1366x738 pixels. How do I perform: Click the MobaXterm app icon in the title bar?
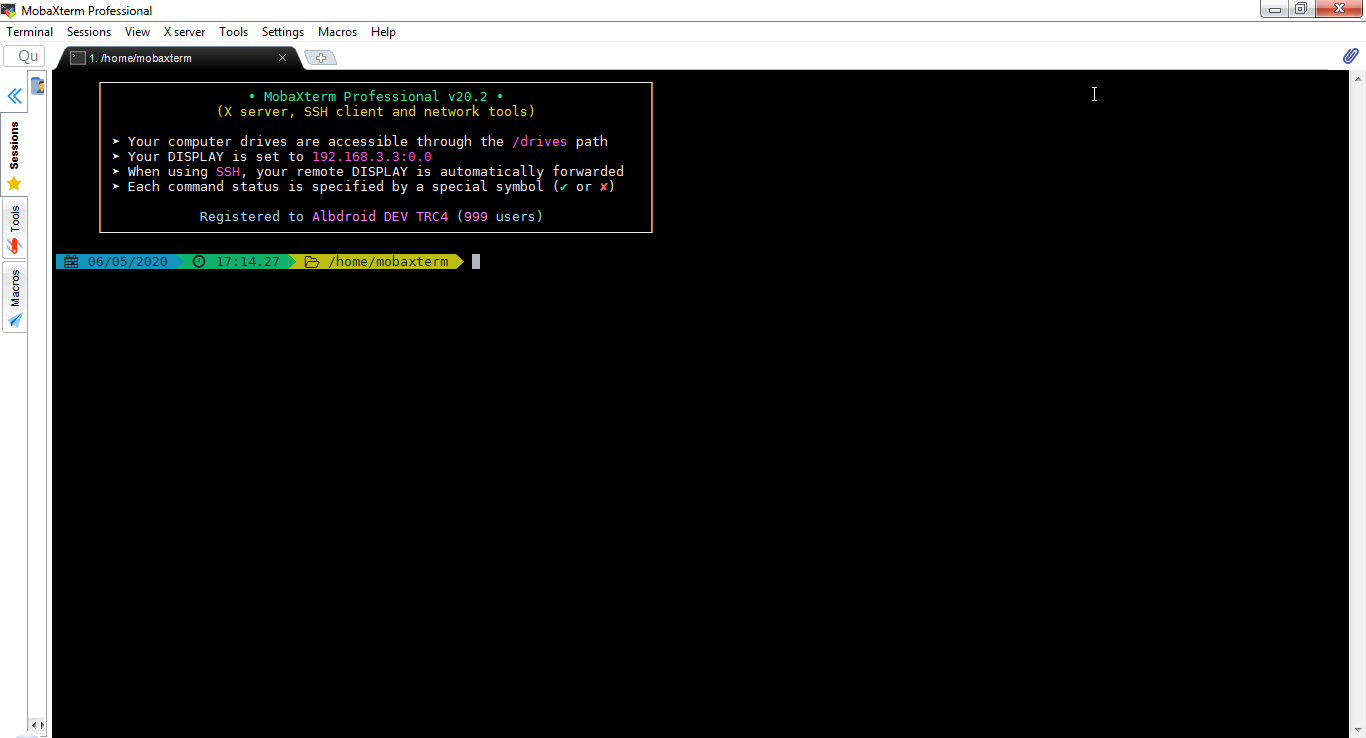pyautogui.click(x=10, y=10)
